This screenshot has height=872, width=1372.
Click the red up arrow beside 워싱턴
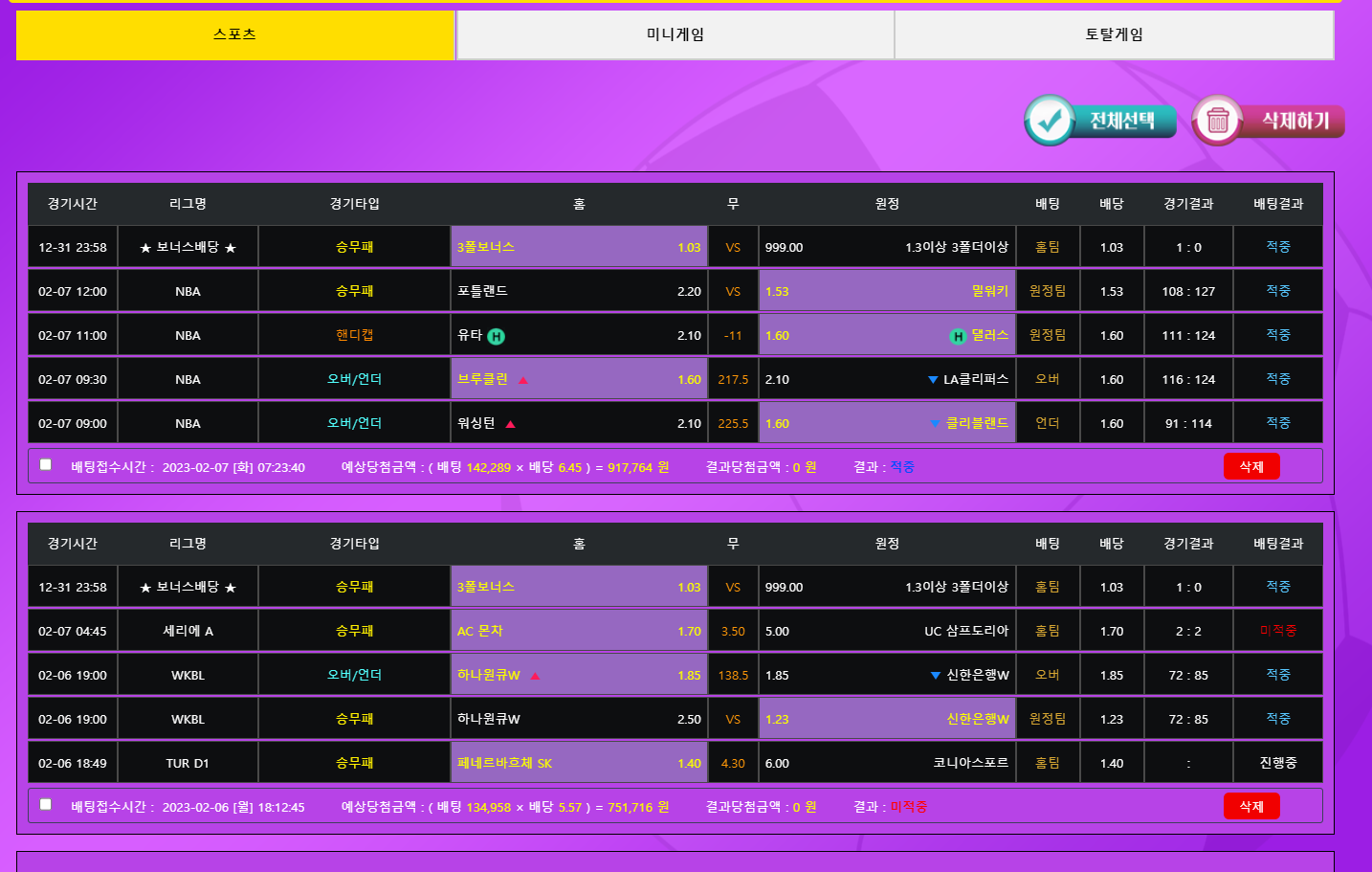(510, 424)
